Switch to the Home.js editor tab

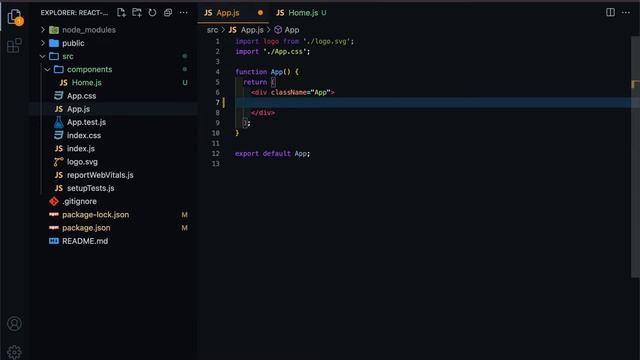(302, 13)
